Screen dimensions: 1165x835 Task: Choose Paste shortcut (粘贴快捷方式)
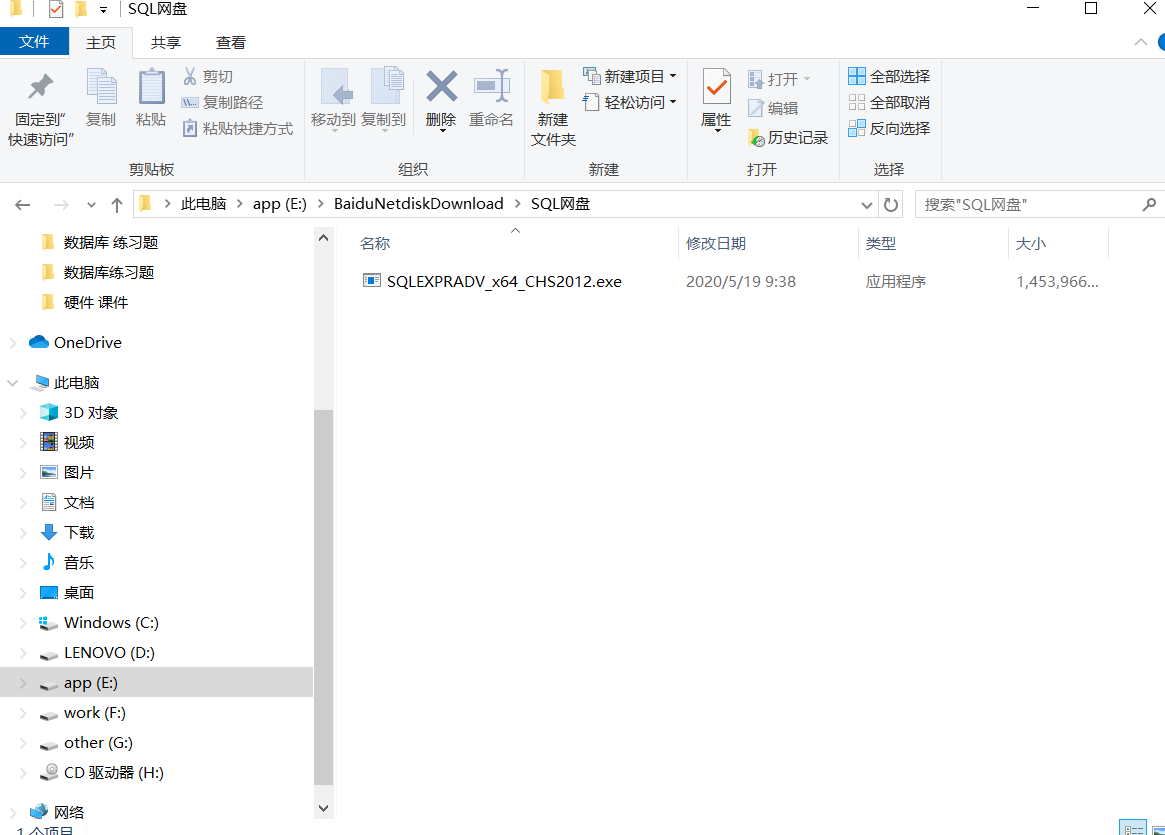[x=238, y=129]
